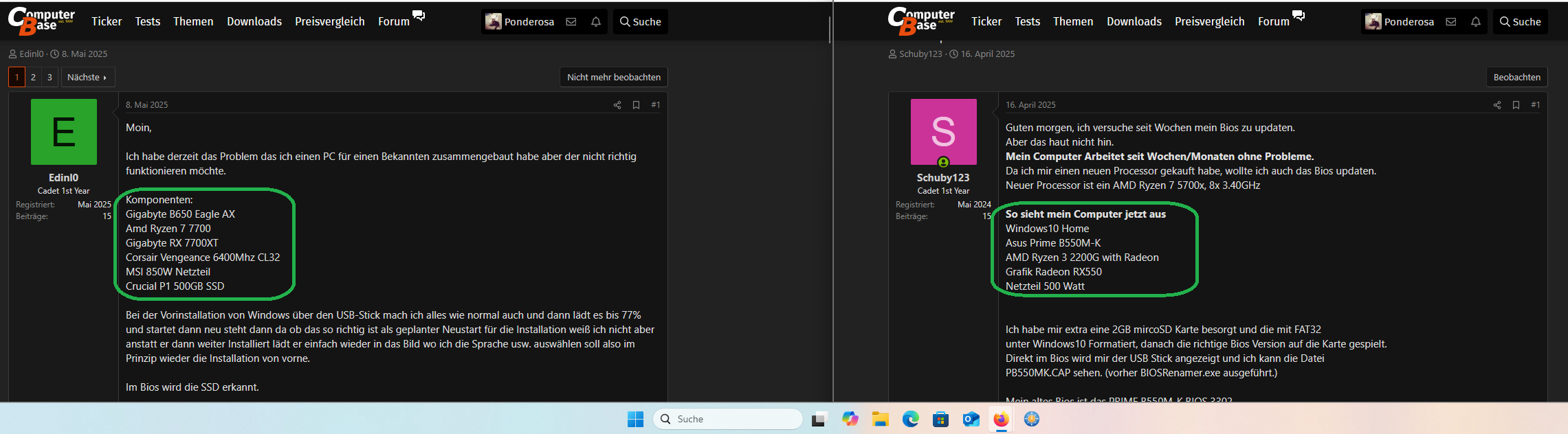This screenshot has width=1568, height=434.
Task: Open Schuby123 author link in thread header
Action: (920, 54)
